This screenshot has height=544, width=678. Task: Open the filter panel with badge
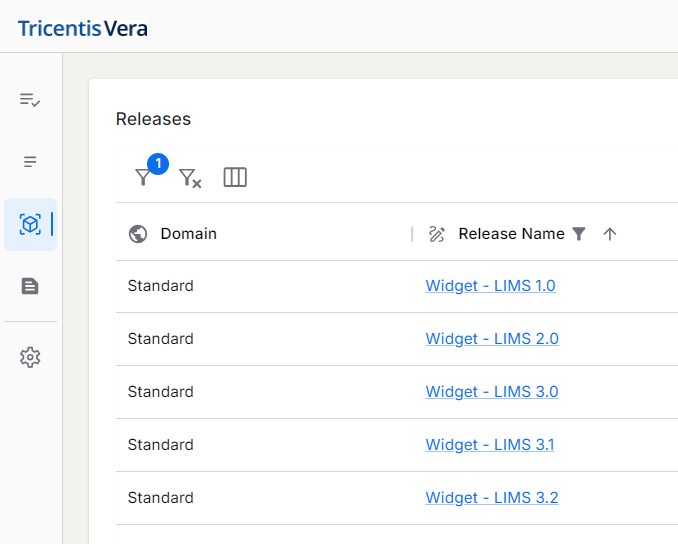[144, 177]
